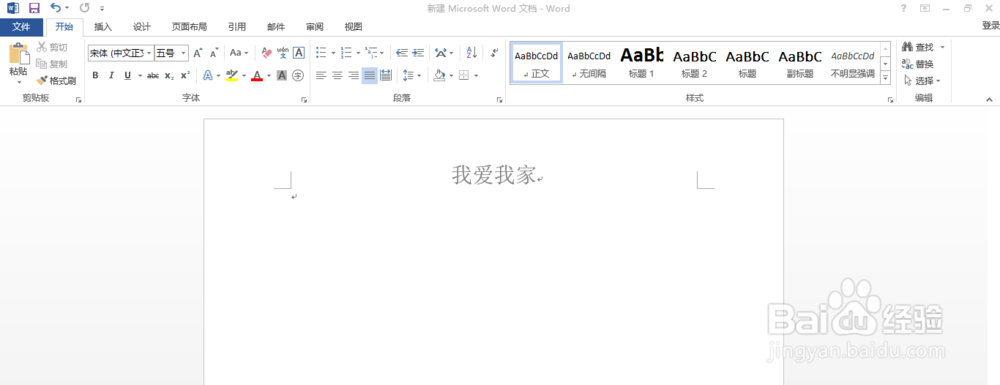Align text right

[x=353, y=76]
